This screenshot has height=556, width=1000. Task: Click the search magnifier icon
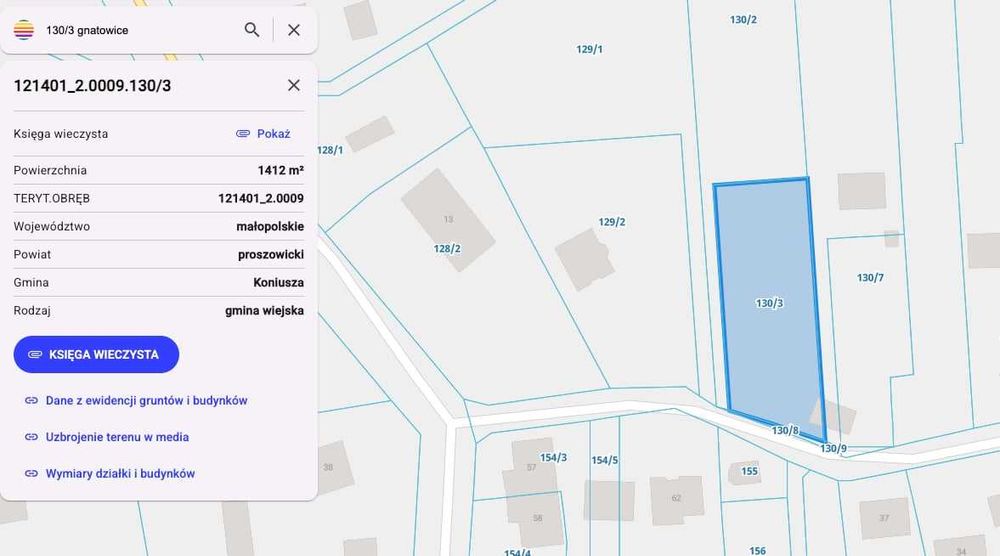coord(252,30)
